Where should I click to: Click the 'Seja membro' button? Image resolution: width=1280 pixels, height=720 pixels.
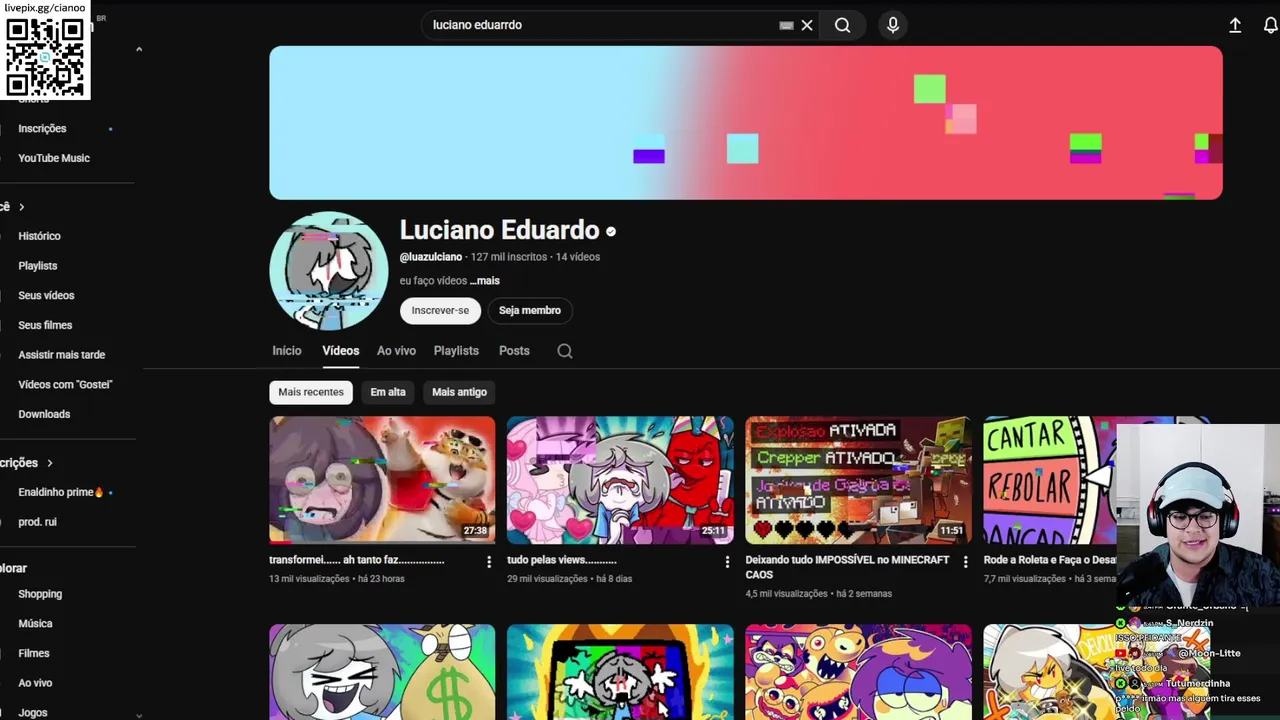[530, 310]
